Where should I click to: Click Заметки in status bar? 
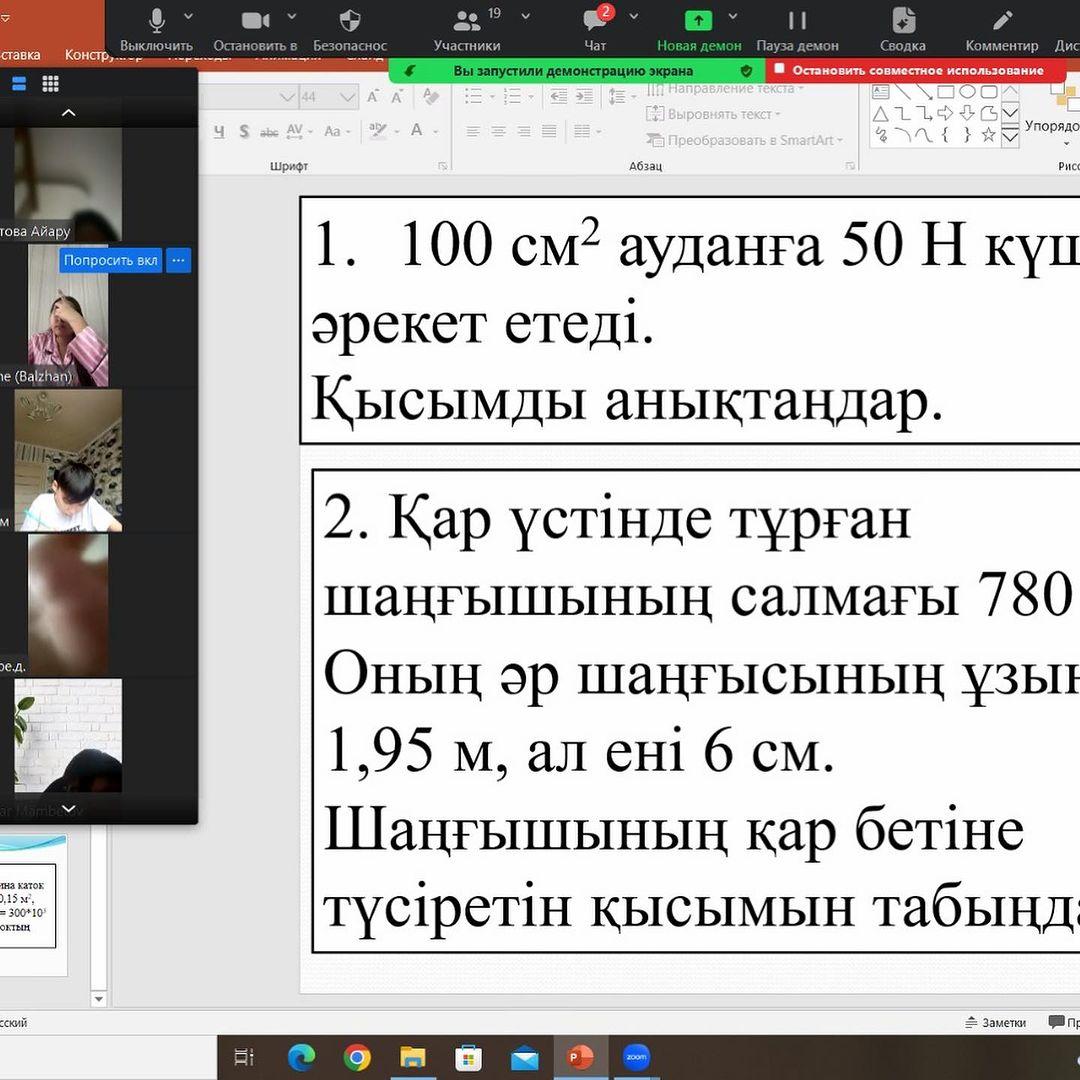click(x=996, y=1023)
